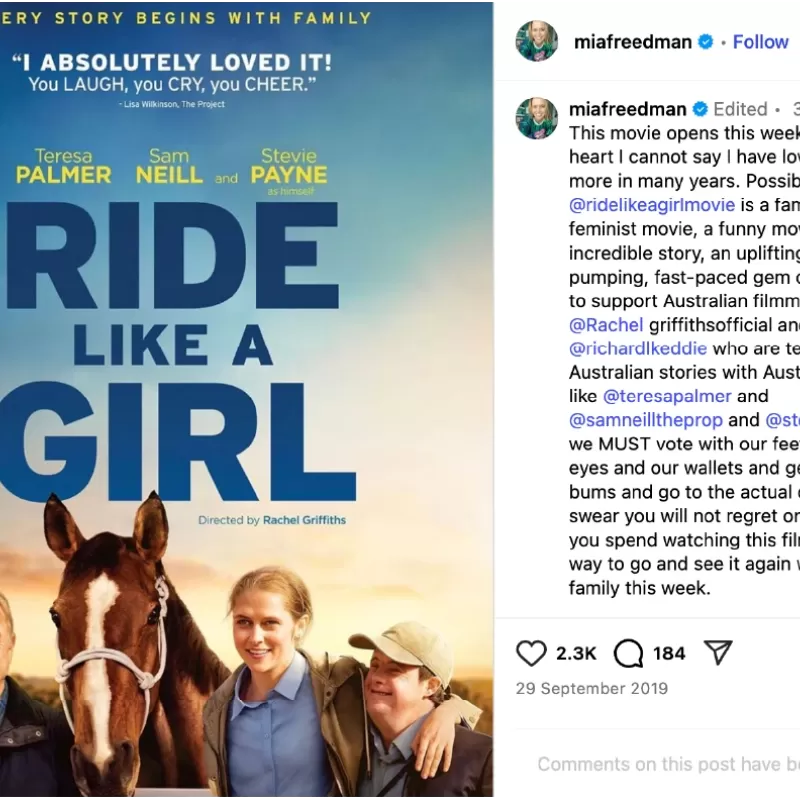800x800 pixels.
Task: Click the 184 comments count
Action: pyautogui.click(x=669, y=654)
